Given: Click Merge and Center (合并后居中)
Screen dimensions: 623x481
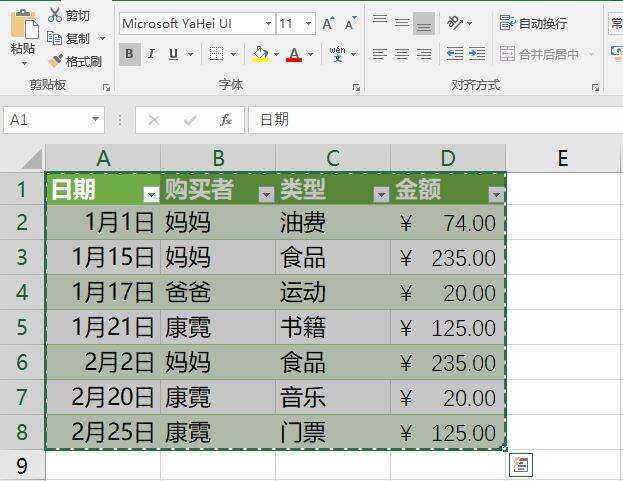Looking at the screenshot, I should point(539,54).
